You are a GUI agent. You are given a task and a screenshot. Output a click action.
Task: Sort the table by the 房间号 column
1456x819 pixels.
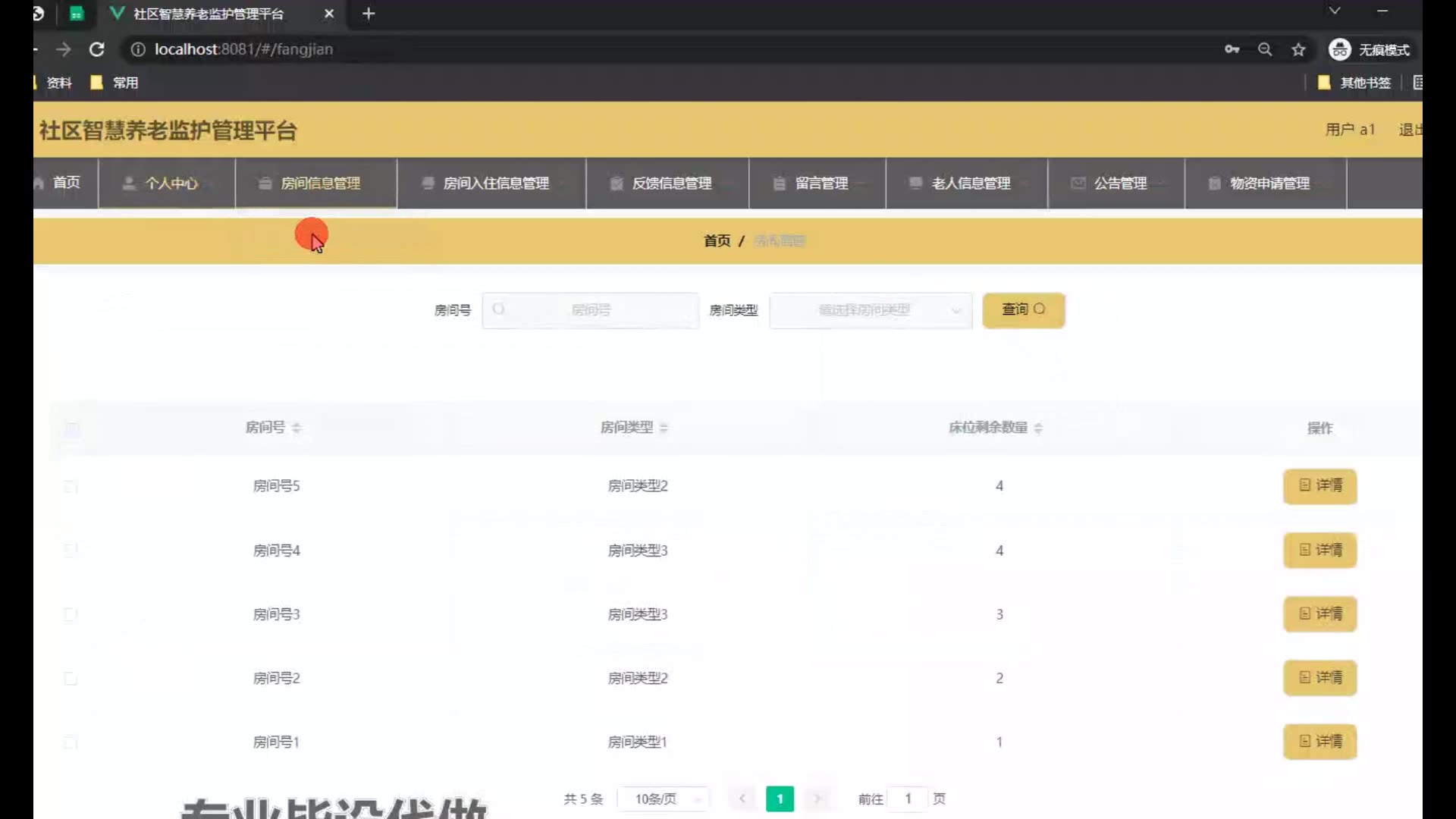[x=297, y=428]
